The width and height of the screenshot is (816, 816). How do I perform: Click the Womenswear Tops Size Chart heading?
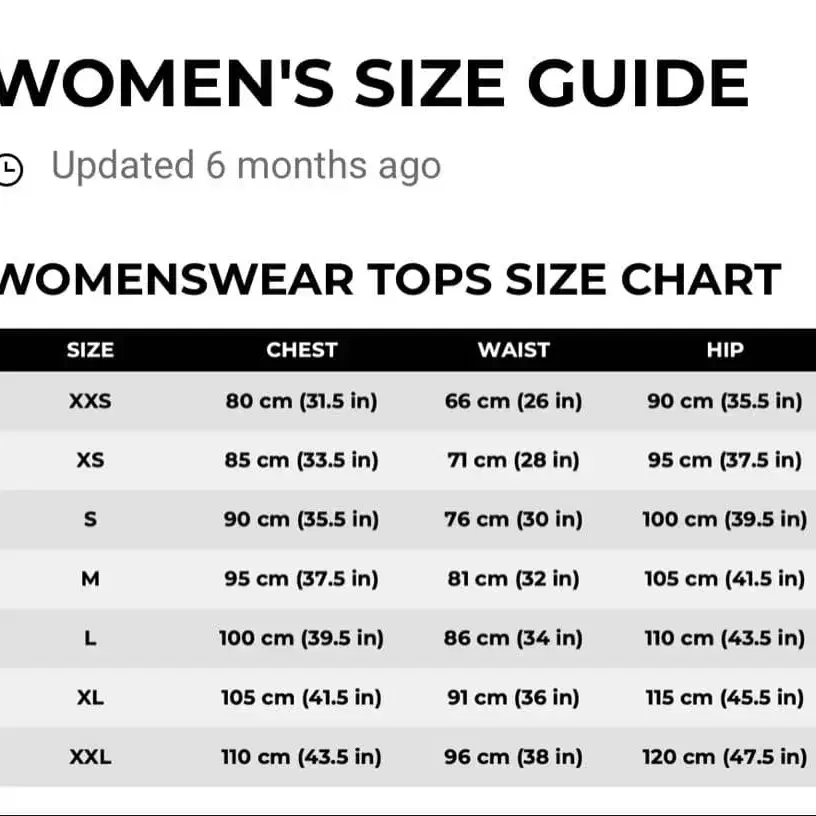tap(390, 280)
